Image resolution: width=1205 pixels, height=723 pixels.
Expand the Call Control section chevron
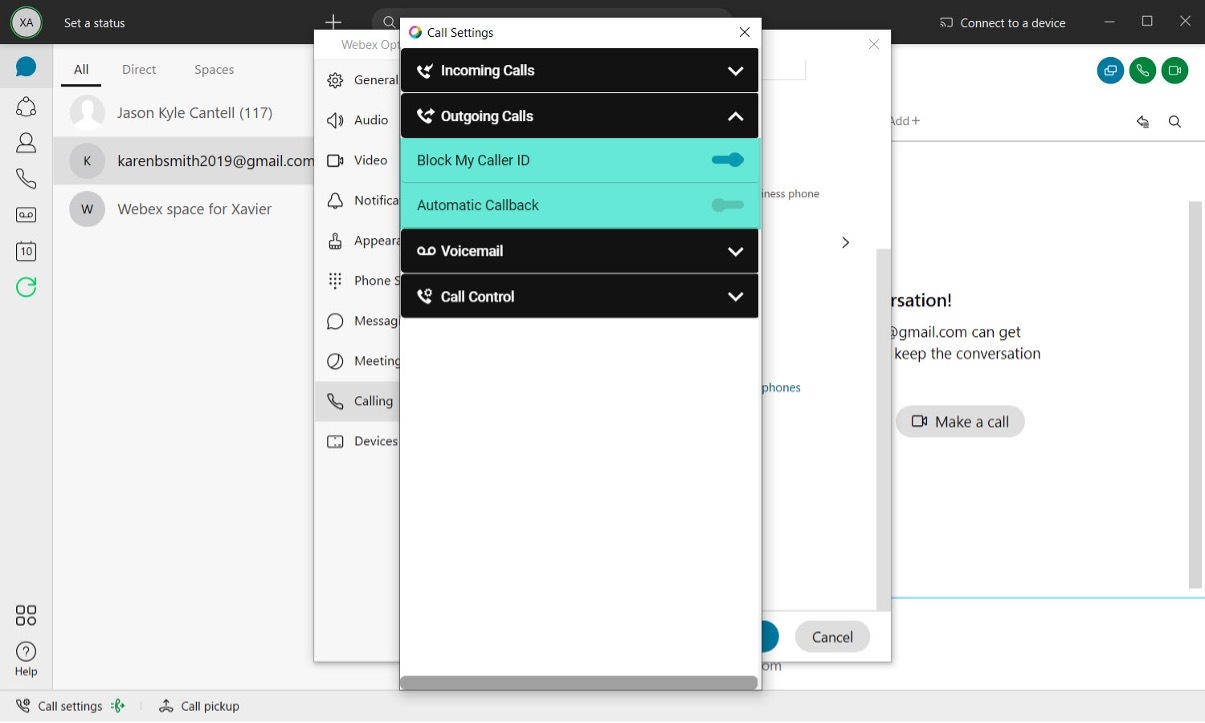pyautogui.click(x=736, y=296)
